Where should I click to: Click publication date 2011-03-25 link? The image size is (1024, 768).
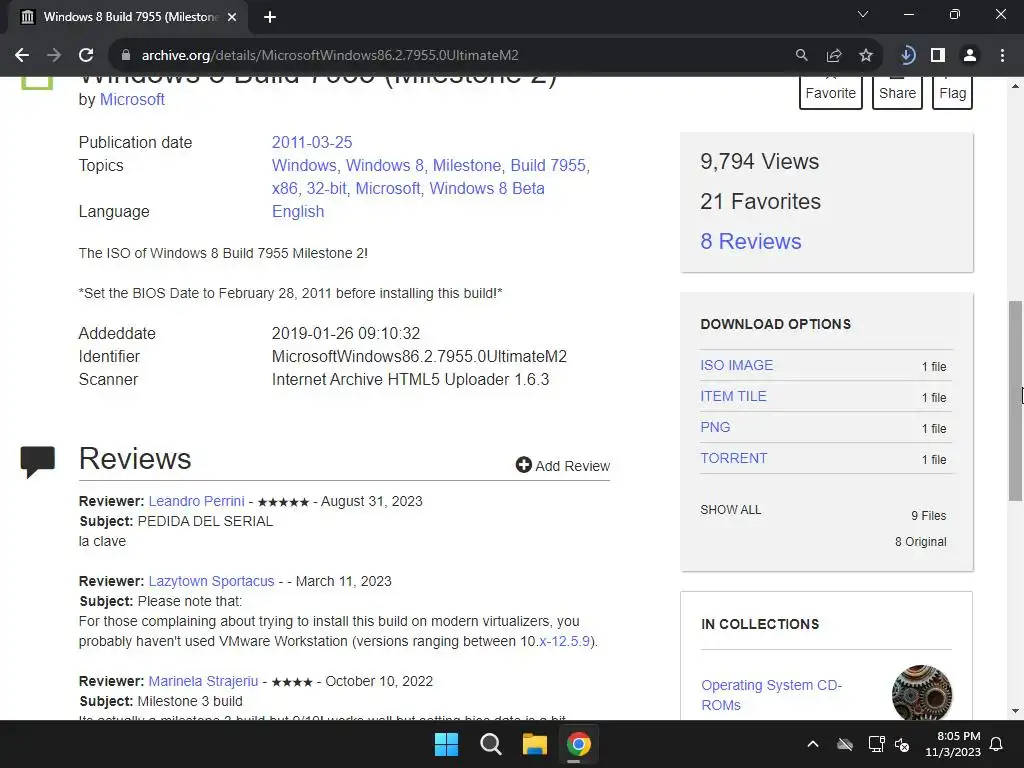pyautogui.click(x=312, y=142)
